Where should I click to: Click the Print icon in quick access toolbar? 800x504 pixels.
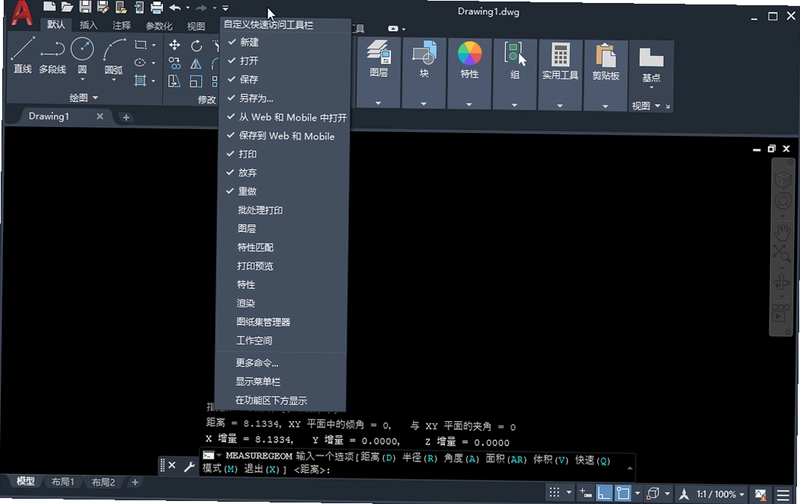(x=157, y=8)
